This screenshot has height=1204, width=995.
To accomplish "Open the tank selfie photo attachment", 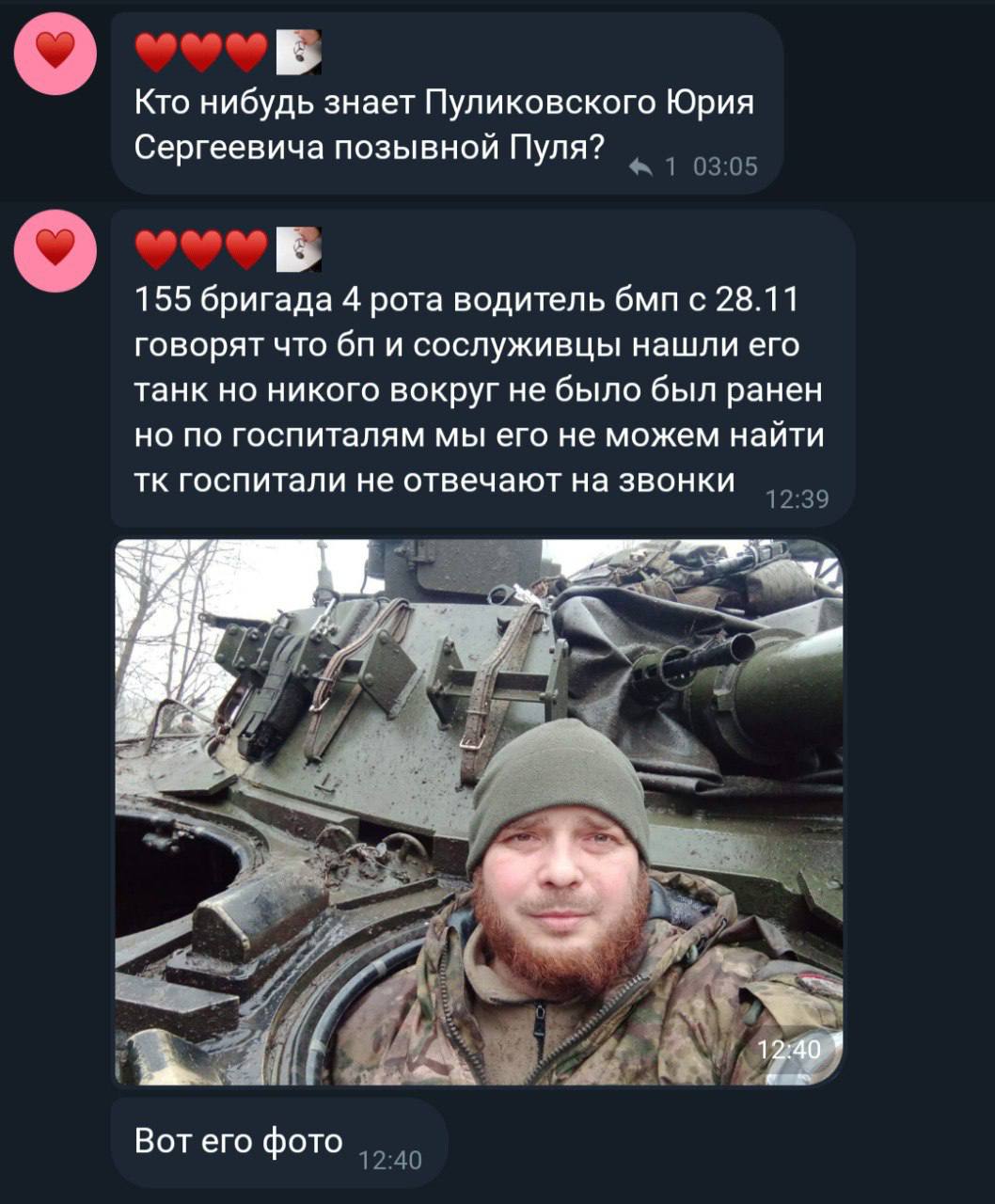I will point(479,812).
